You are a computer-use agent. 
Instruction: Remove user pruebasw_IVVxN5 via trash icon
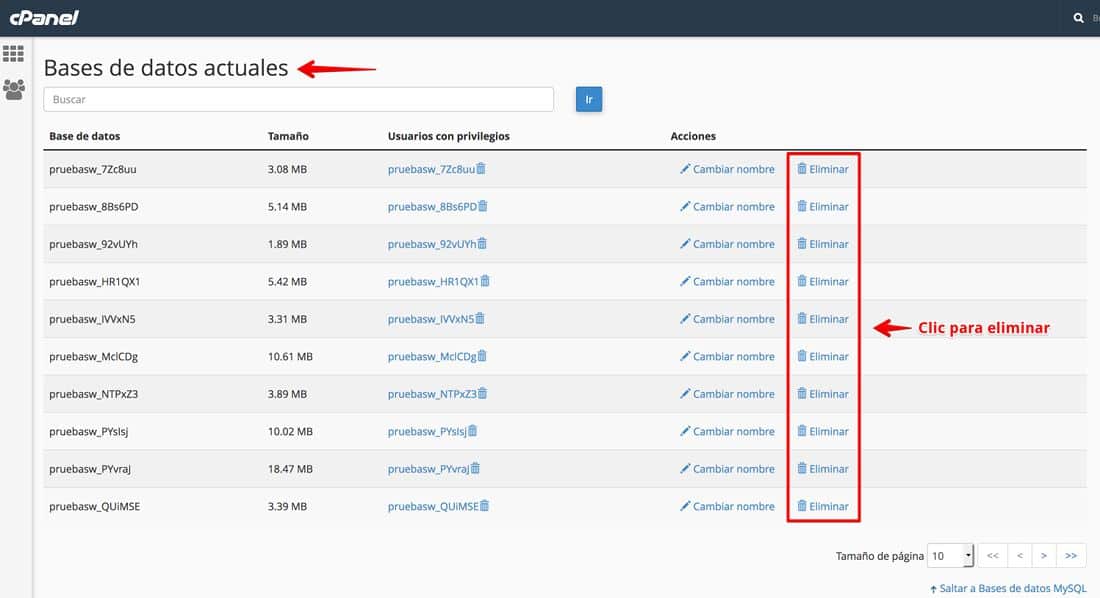(480, 318)
